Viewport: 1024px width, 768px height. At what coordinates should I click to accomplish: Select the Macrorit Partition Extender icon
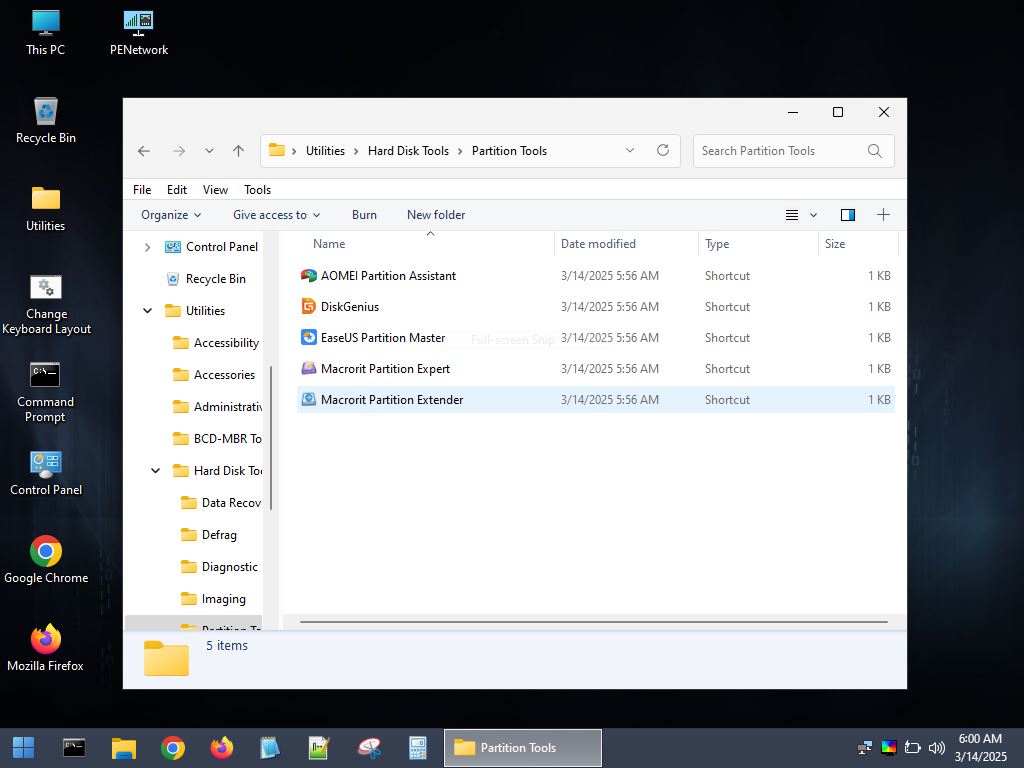pyautogui.click(x=308, y=400)
